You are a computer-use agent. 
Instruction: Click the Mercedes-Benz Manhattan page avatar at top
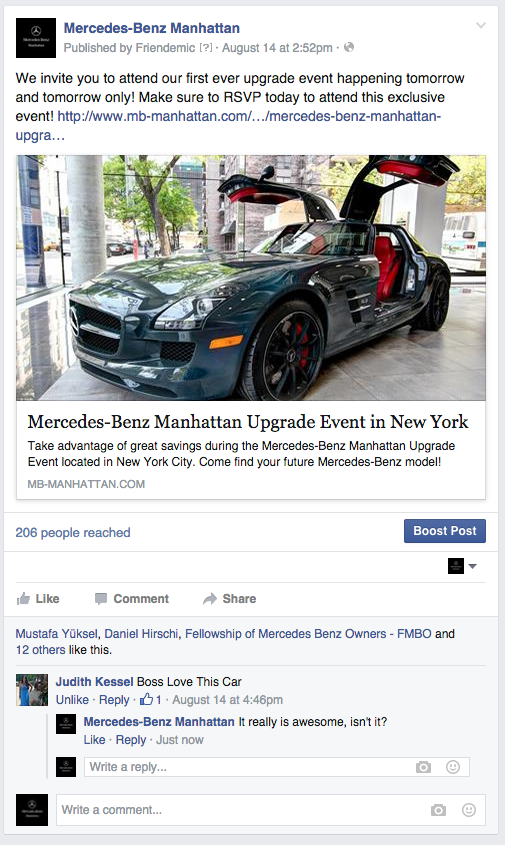coord(36,38)
